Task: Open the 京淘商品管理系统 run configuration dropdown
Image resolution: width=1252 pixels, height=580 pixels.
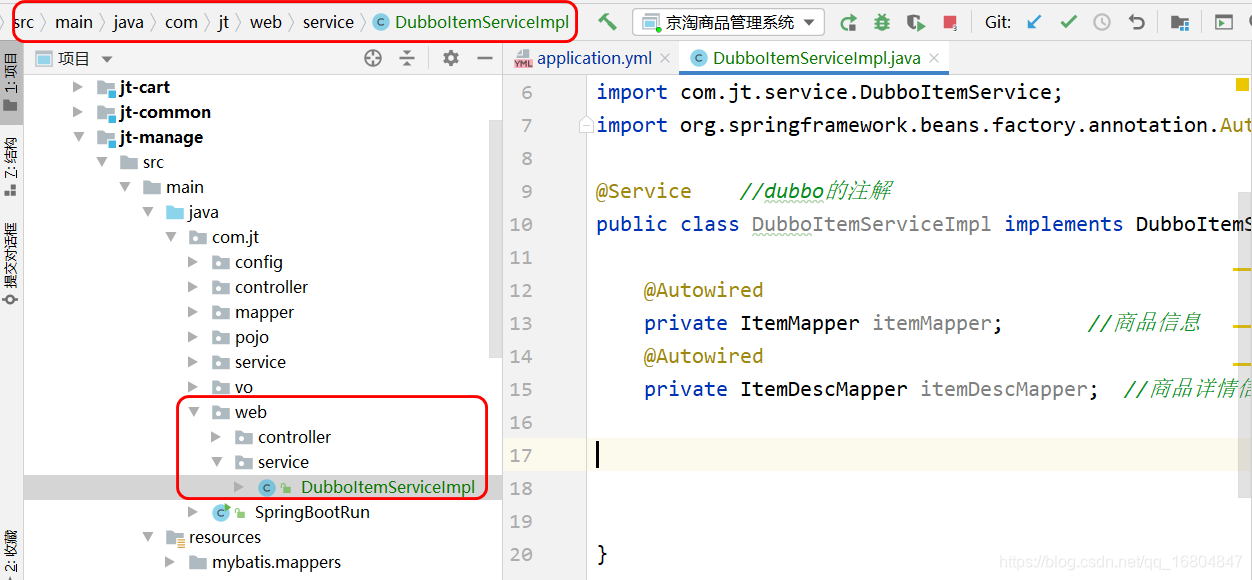Action: [x=728, y=22]
